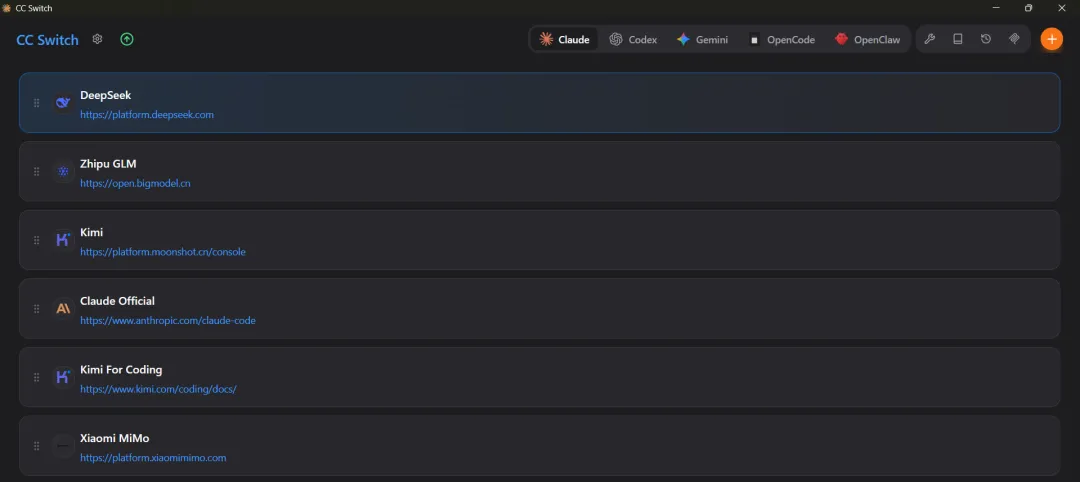Image resolution: width=1080 pixels, height=482 pixels.
Task: Minimize the CC Switch window
Action: pyautogui.click(x=996, y=8)
